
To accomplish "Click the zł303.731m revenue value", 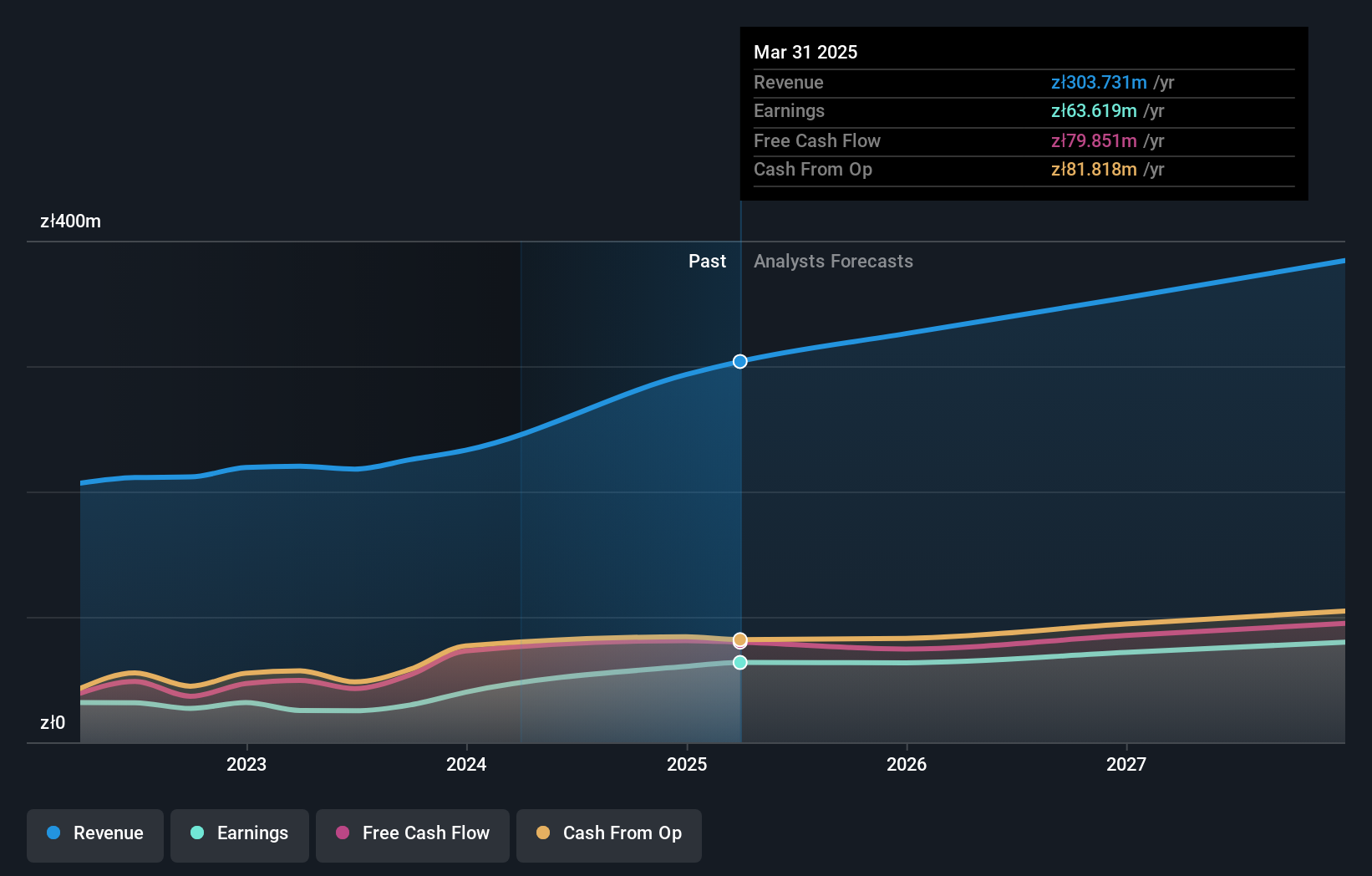I will point(1099,83).
